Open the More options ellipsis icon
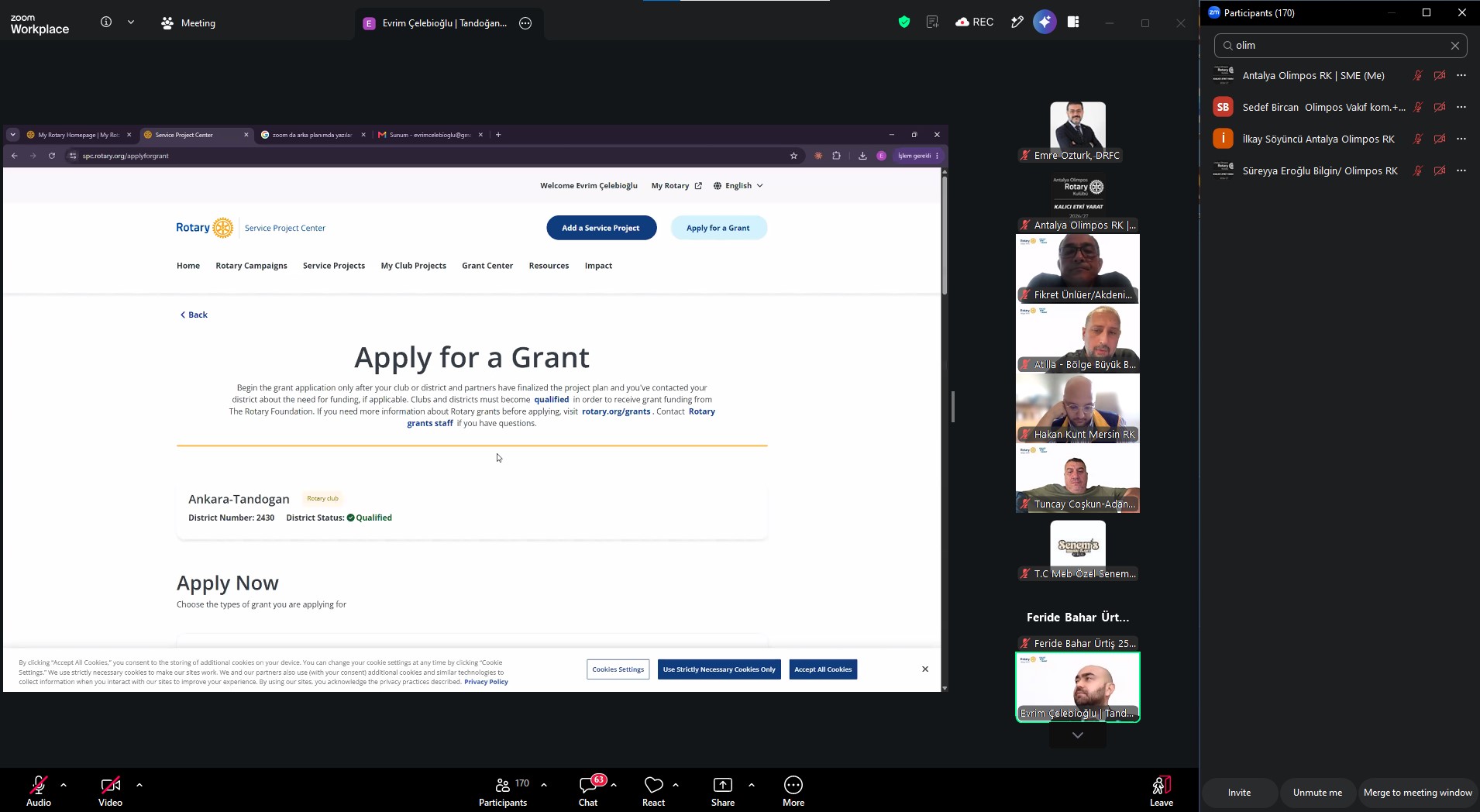This screenshot has height=812, width=1480. pyautogui.click(x=793, y=791)
